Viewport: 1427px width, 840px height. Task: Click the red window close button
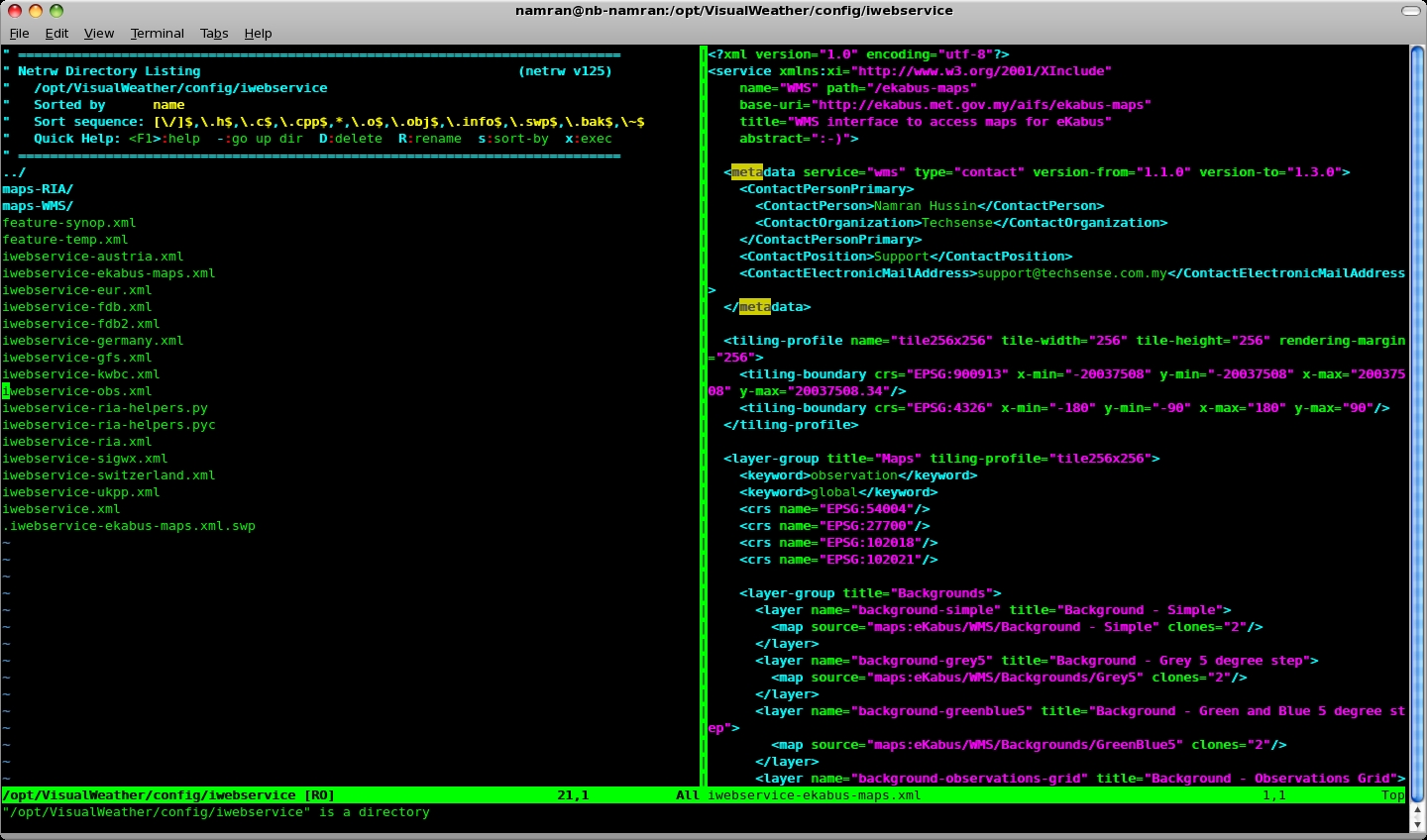pos(15,11)
